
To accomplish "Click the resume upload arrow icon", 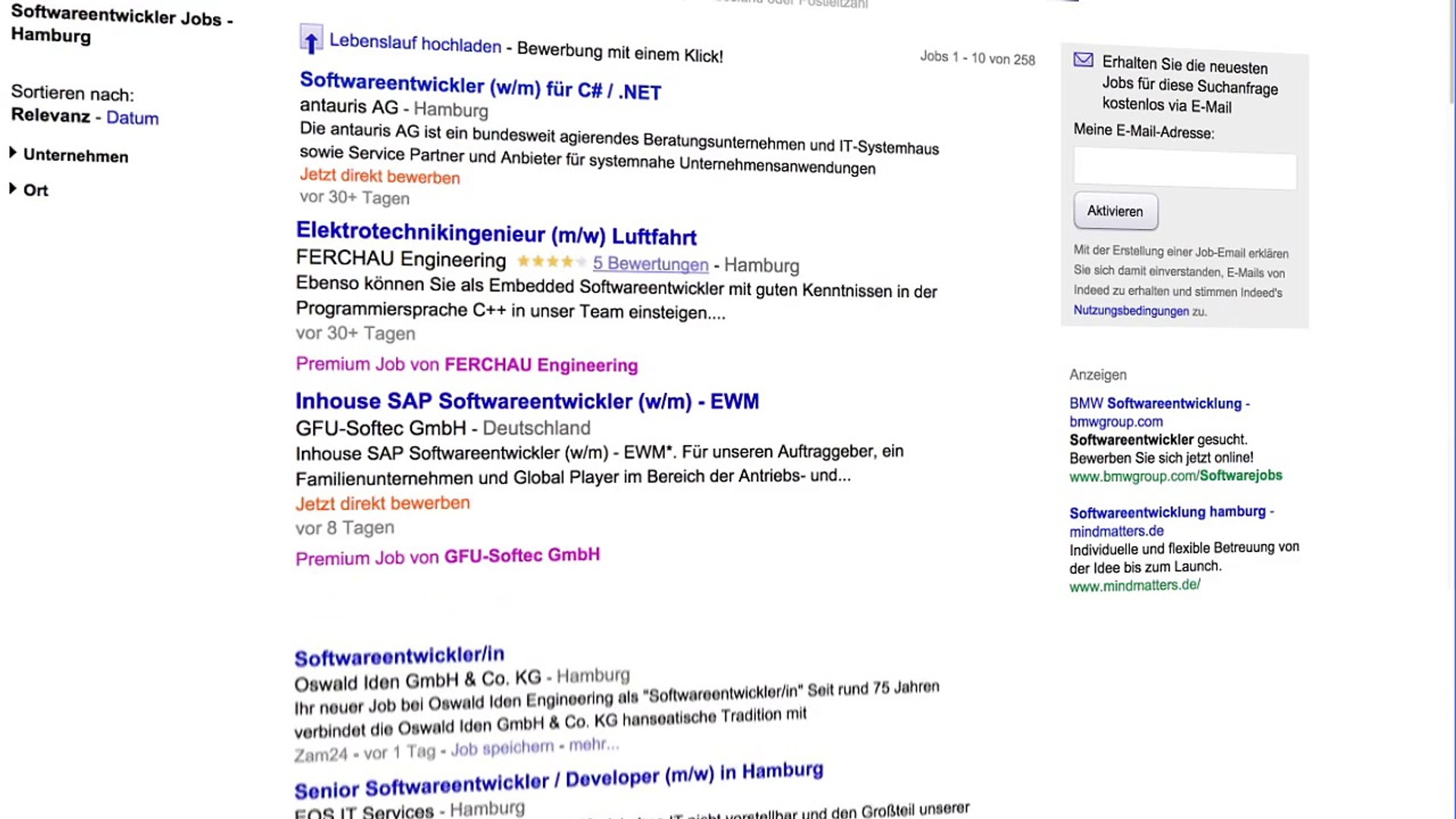I will click(x=310, y=39).
